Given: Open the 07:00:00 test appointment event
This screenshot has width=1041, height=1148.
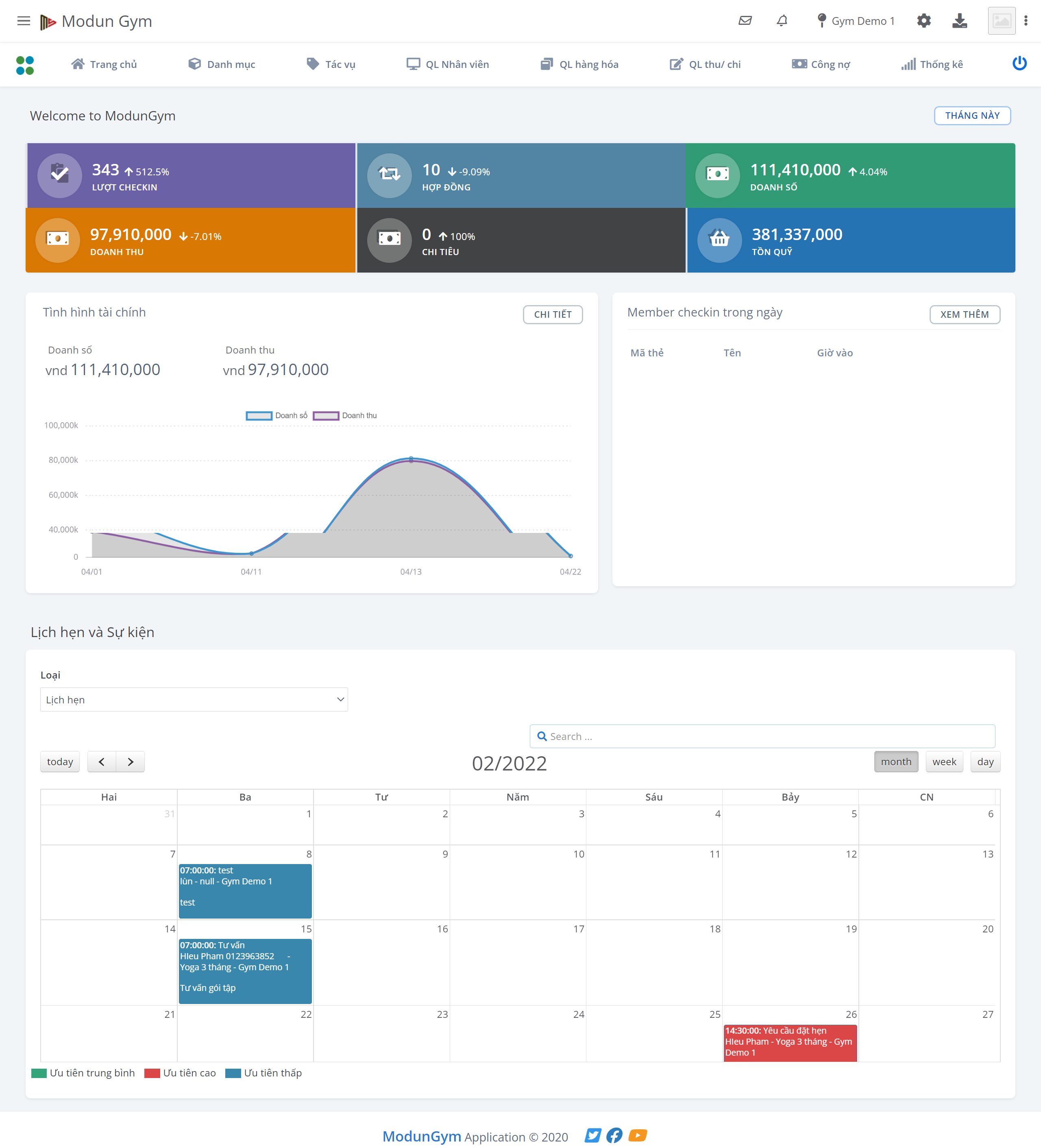Looking at the screenshot, I should click(x=245, y=891).
